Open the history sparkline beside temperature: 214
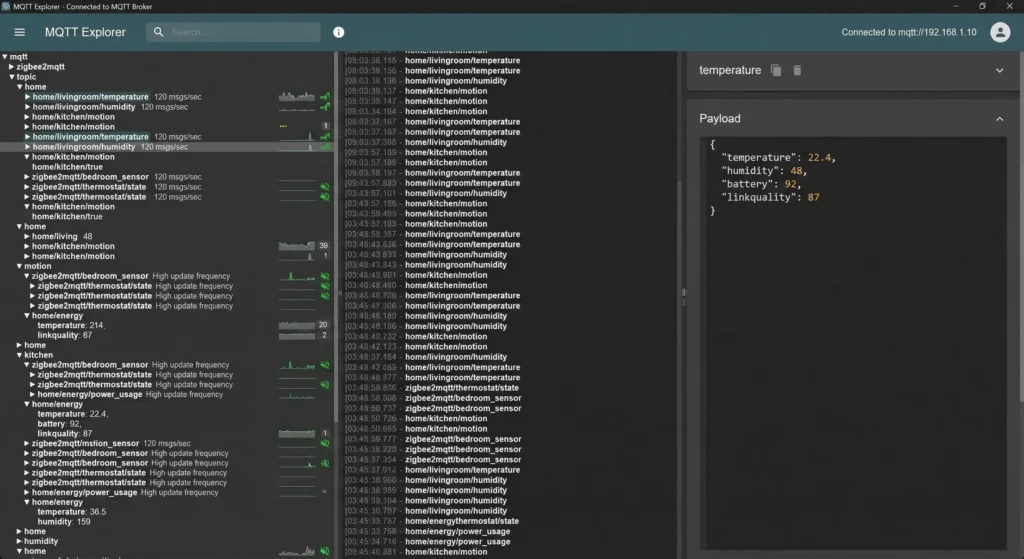This screenshot has width=1024, height=559. click(296, 325)
